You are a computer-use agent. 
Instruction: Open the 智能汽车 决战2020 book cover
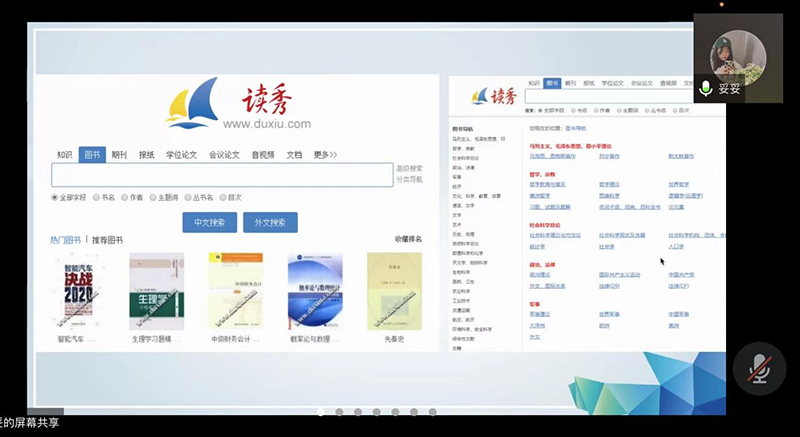coord(78,291)
